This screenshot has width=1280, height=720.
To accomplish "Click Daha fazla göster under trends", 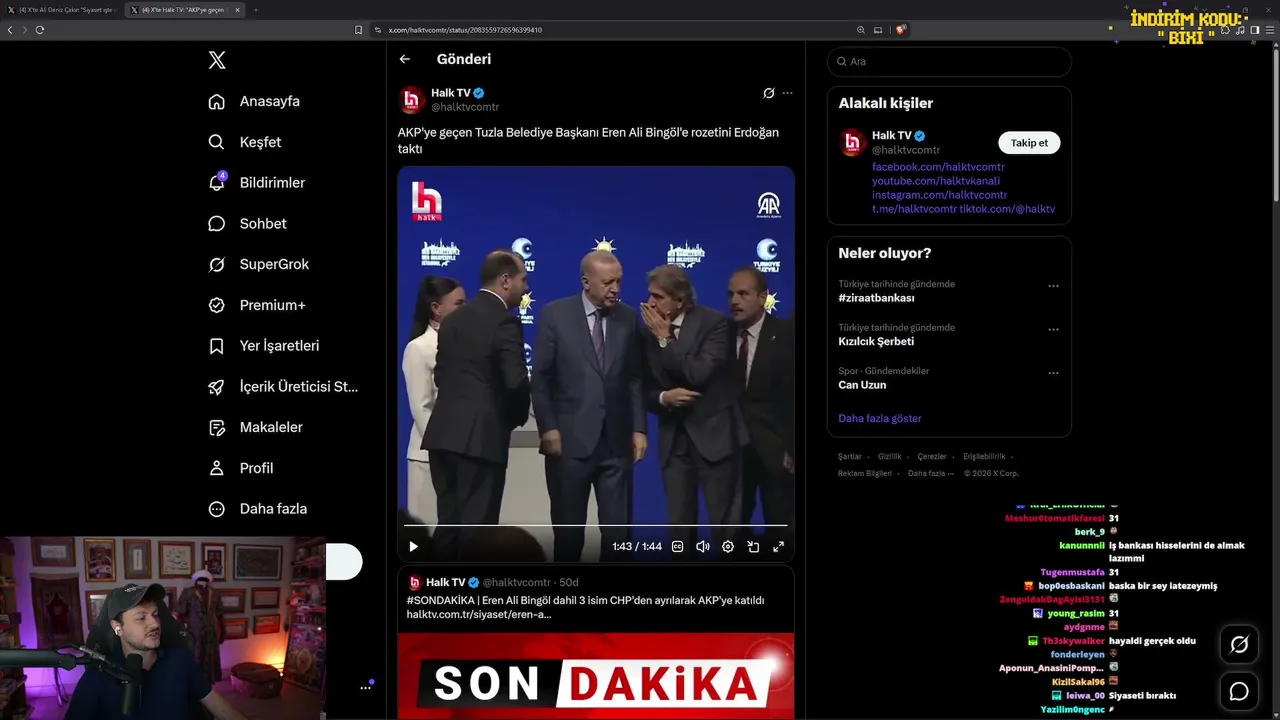I will tap(880, 418).
